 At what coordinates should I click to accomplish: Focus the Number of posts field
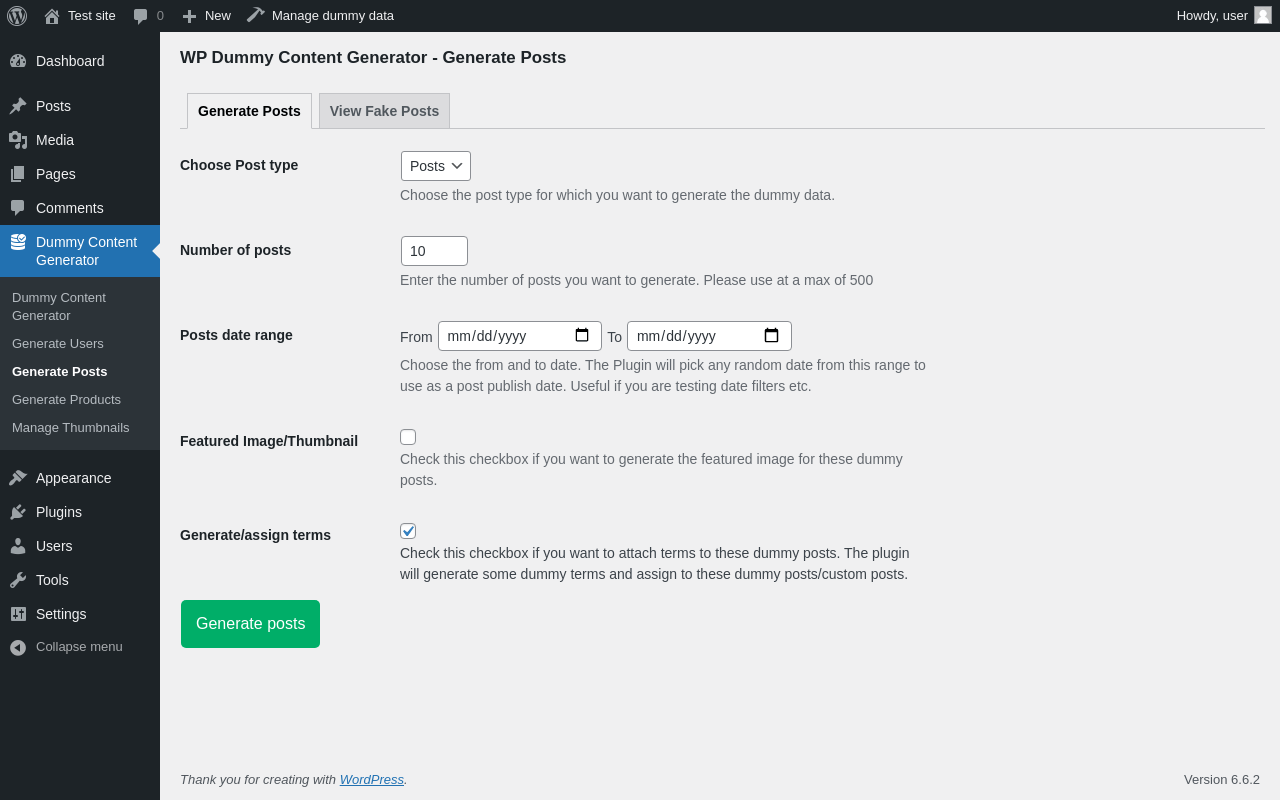(434, 251)
